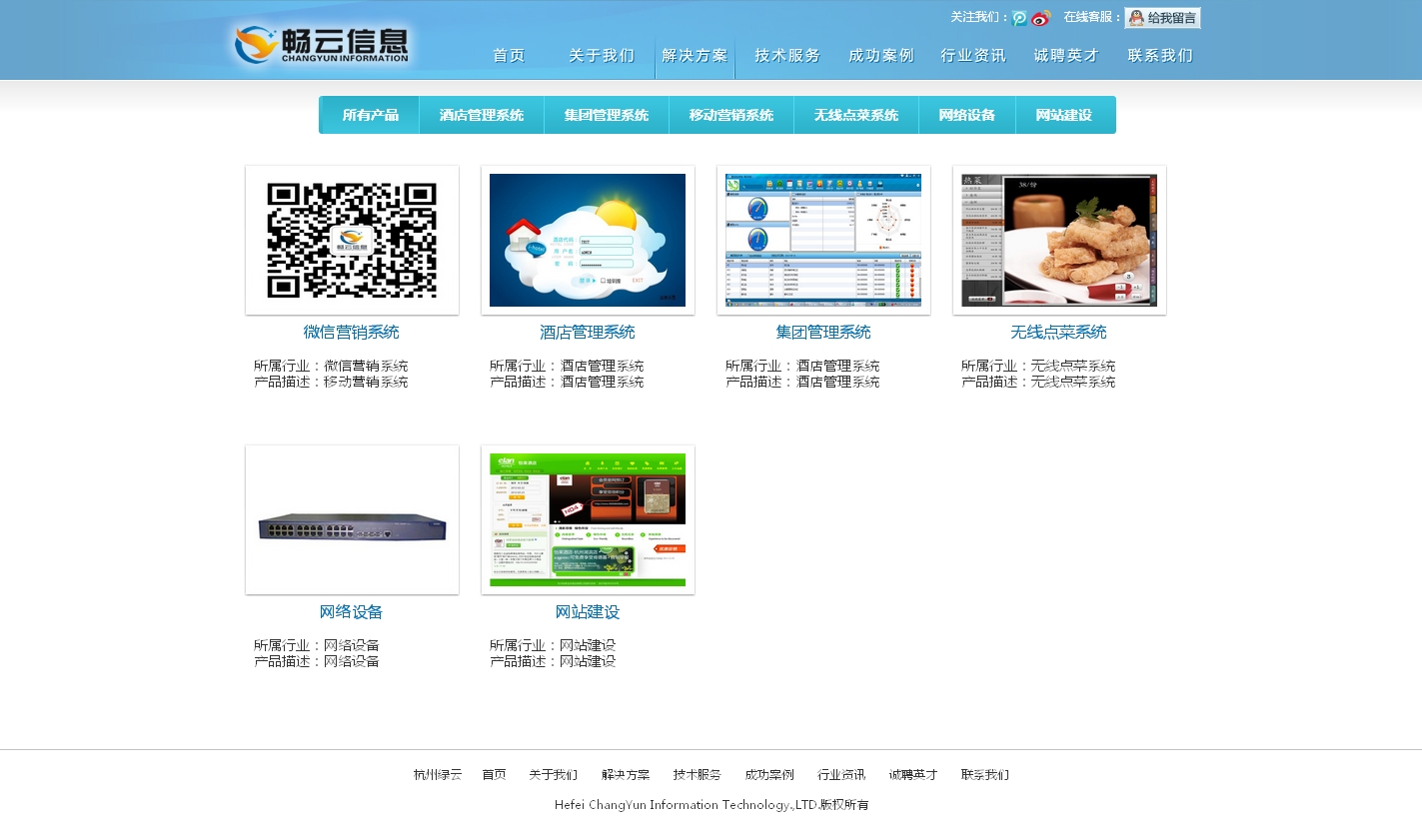Select the 所有产品 category tab
The image size is (1422, 840).
[370, 115]
